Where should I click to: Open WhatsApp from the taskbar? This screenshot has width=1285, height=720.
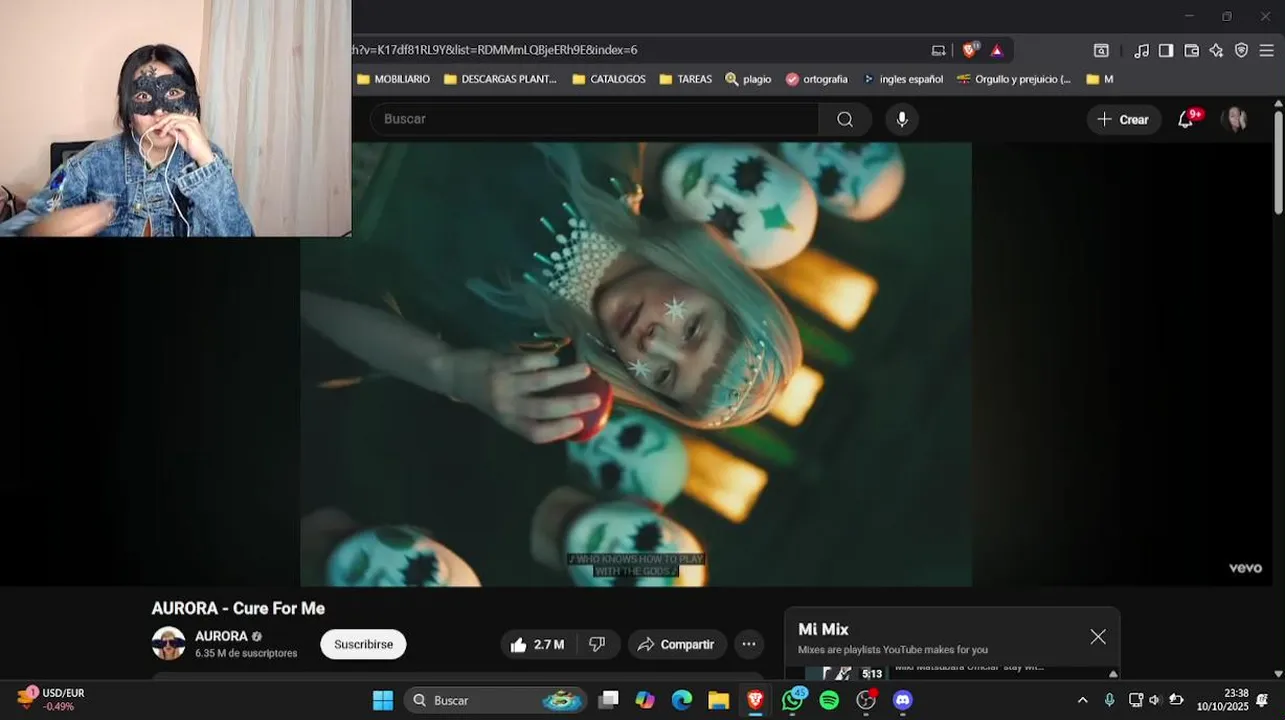(x=793, y=700)
